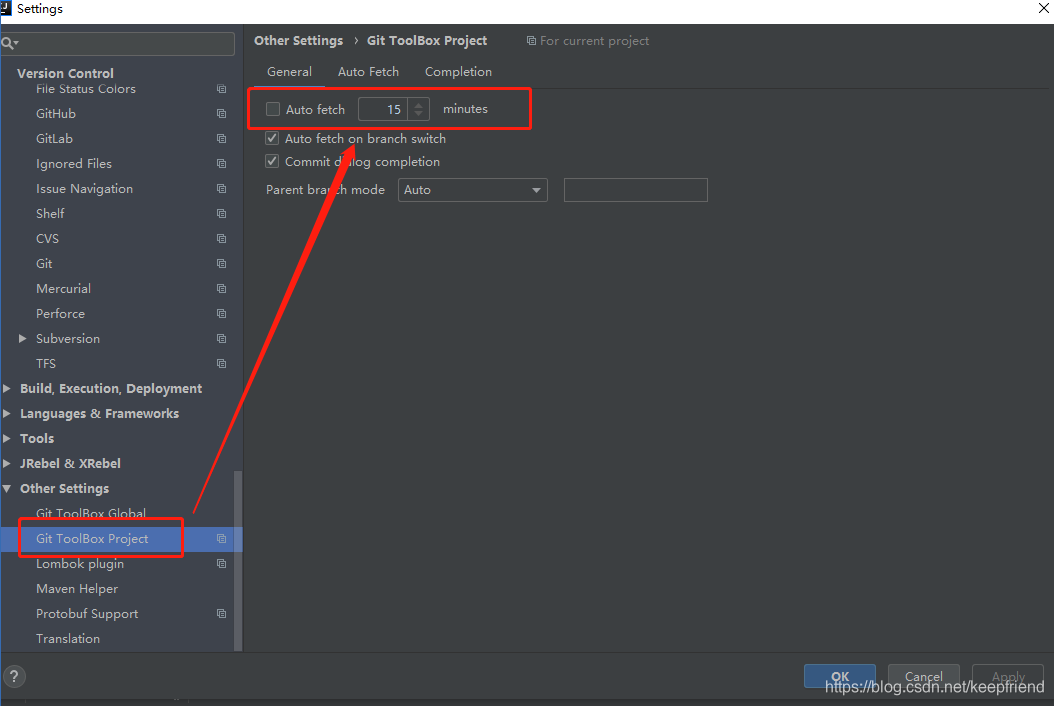Select CVS settings
This screenshot has width=1054, height=706.
48,239
